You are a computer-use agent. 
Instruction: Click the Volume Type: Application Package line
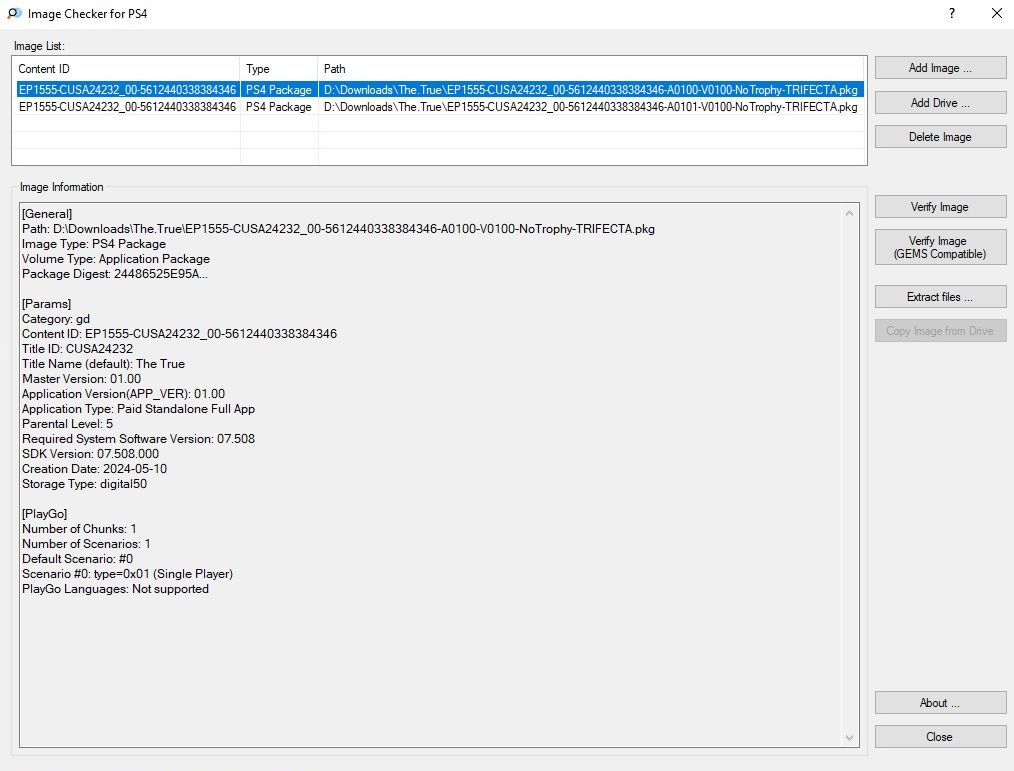(116, 259)
